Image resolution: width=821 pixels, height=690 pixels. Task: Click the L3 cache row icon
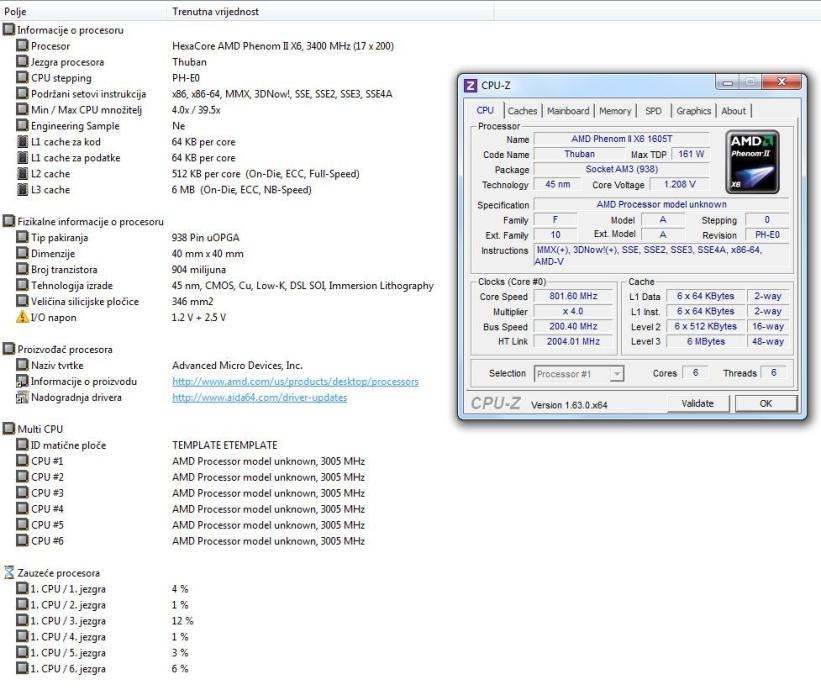(x=22, y=190)
